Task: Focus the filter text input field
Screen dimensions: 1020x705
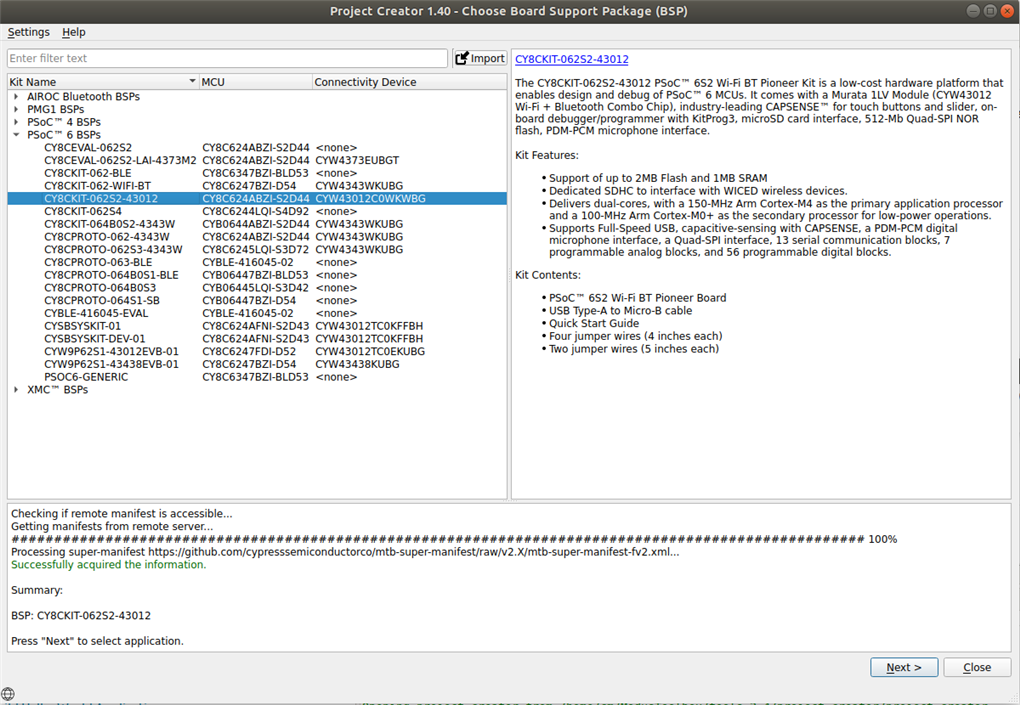Action: [227, 58]
